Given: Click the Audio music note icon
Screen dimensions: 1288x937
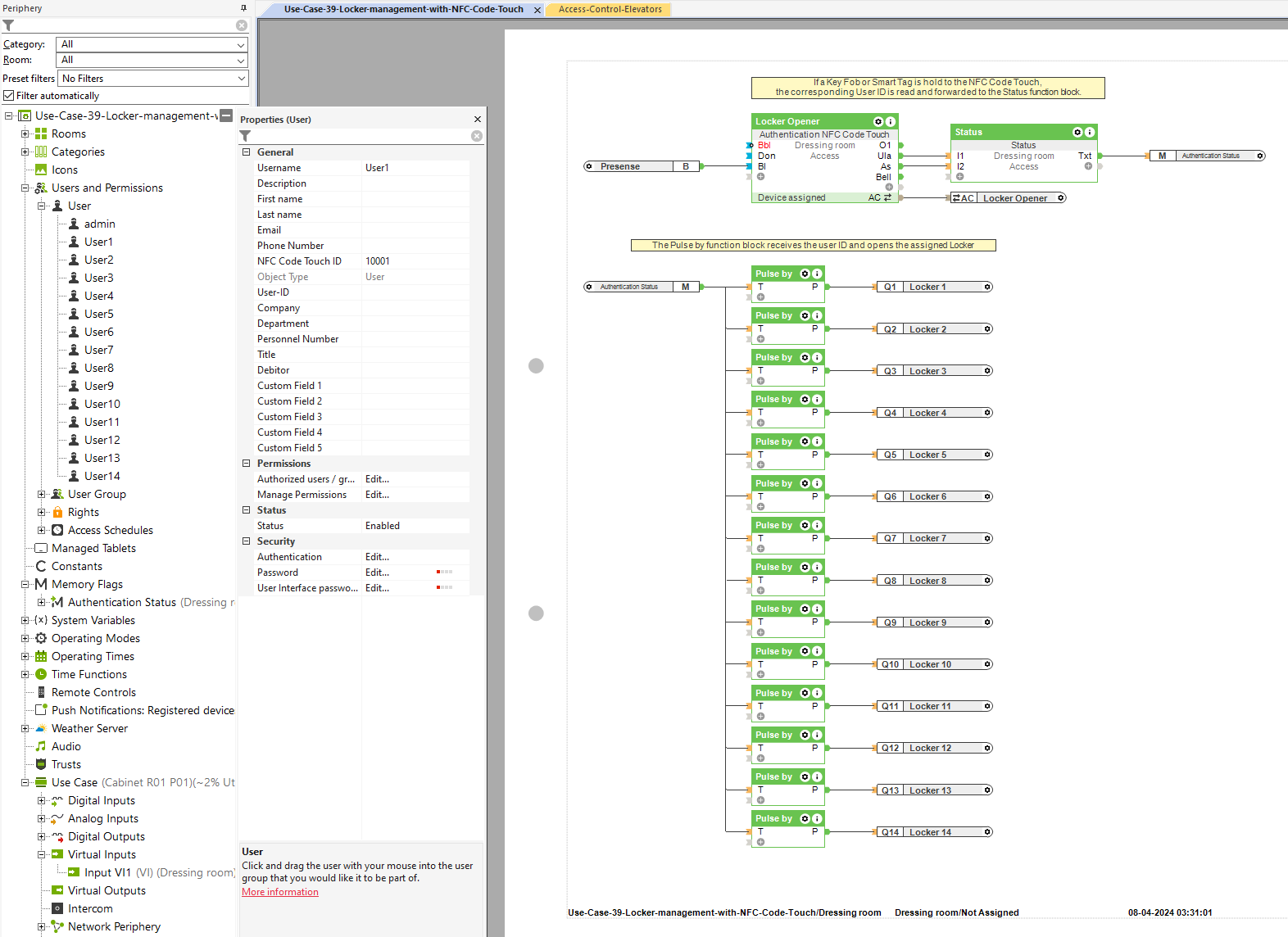Looking at the screenshot, I should click(41, 746).
